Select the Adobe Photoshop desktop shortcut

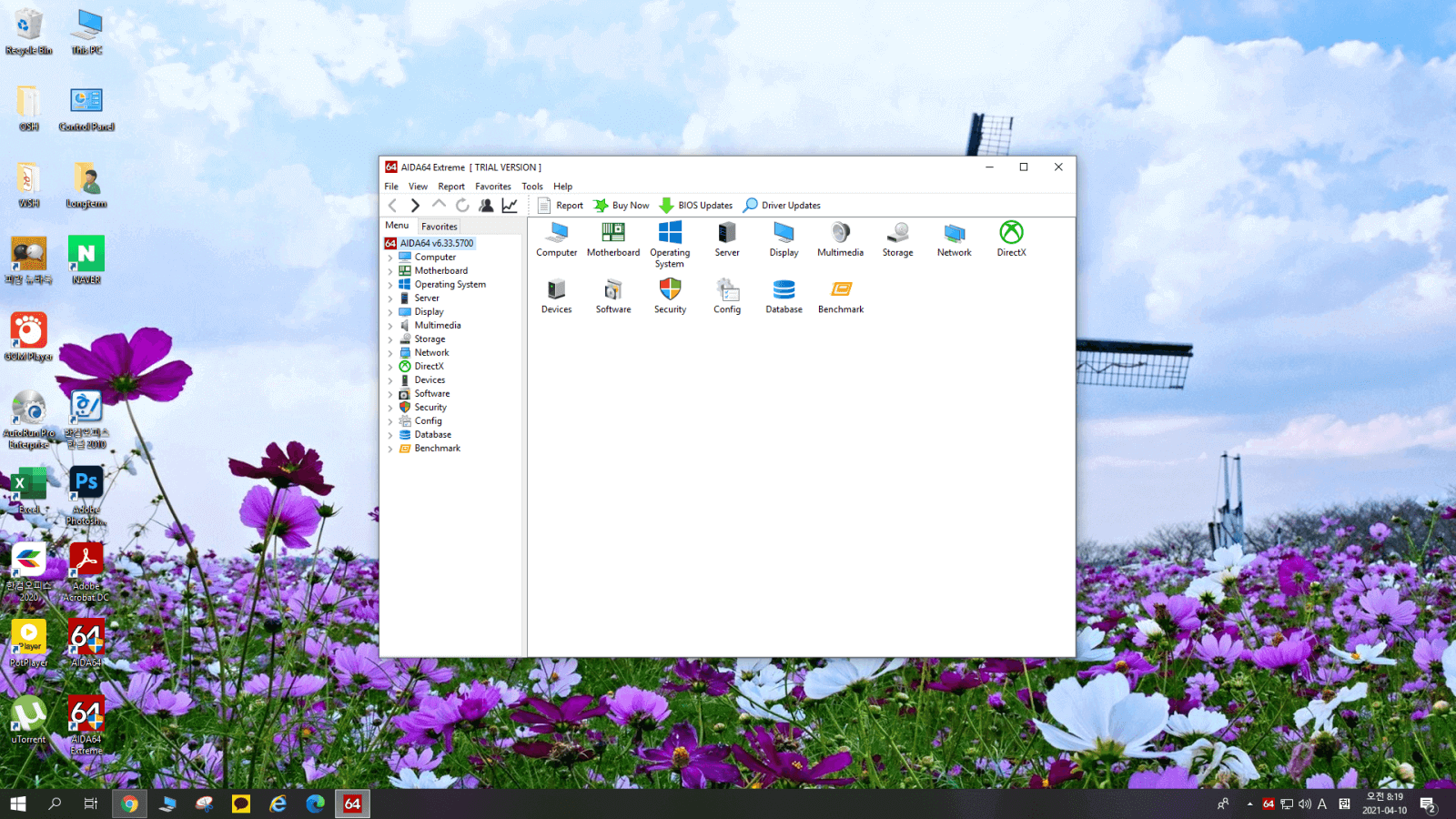point(86,494)
